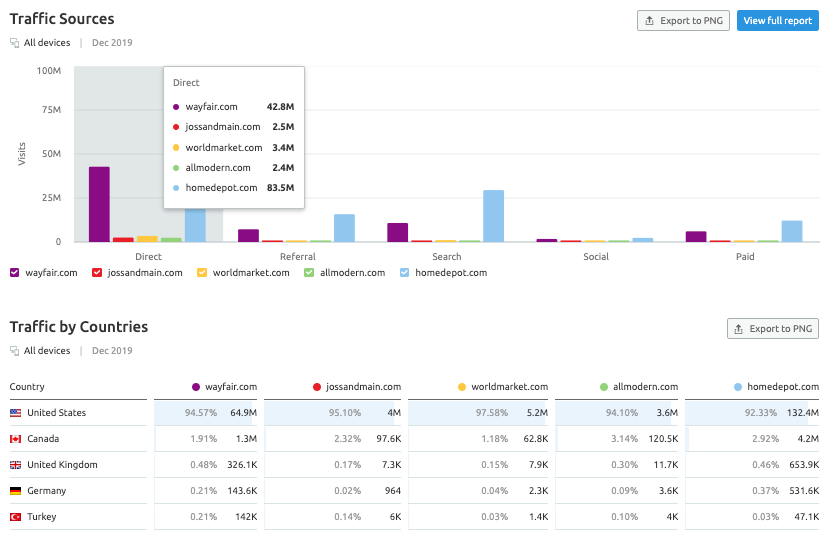Image resolution: width=829 pixels, height=534 pixels.
Task: Uncheck jossandmain.com legend checkbox
Action: coord(97,272)
